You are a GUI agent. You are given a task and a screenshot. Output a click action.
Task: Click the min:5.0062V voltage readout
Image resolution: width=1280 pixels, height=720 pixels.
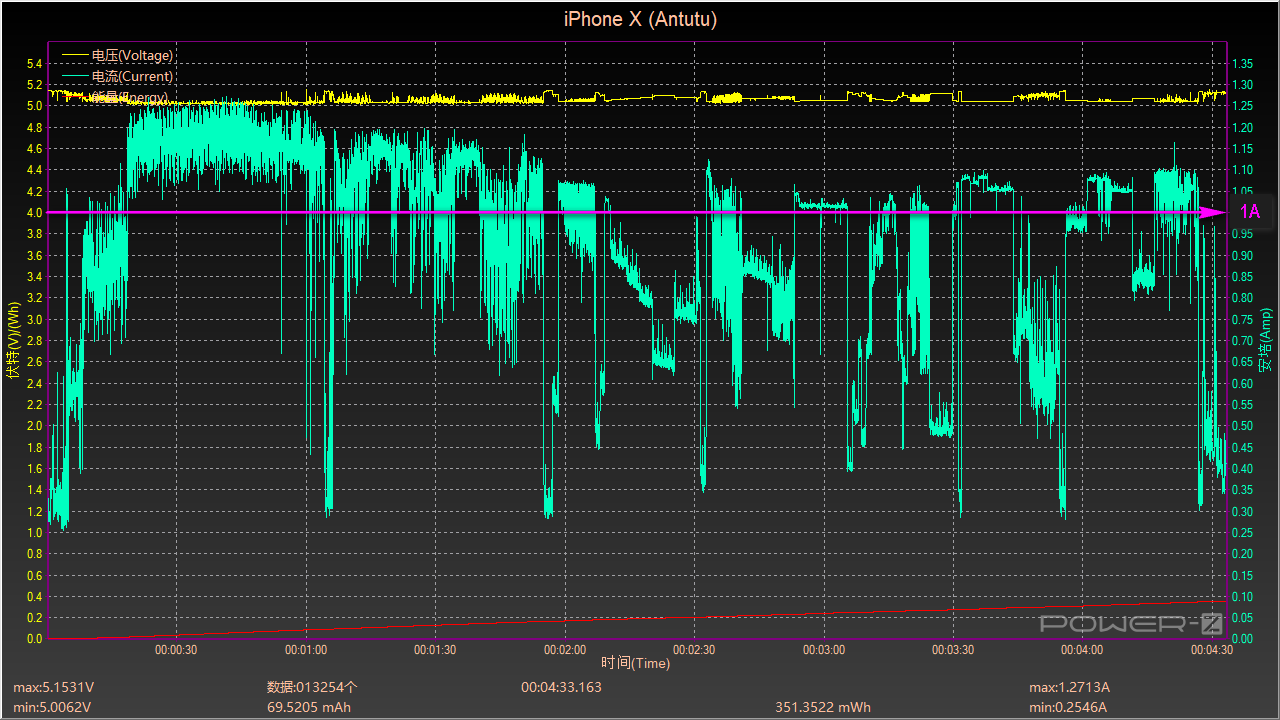[54, 707]
